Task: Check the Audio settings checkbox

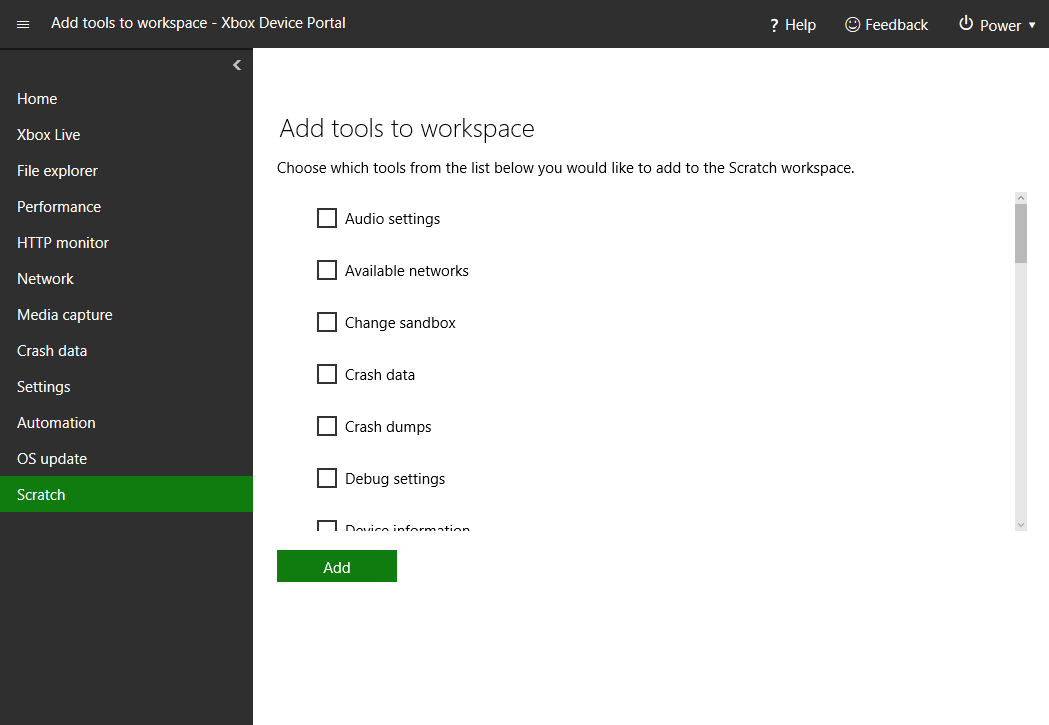Action: (x=326, y=218)
